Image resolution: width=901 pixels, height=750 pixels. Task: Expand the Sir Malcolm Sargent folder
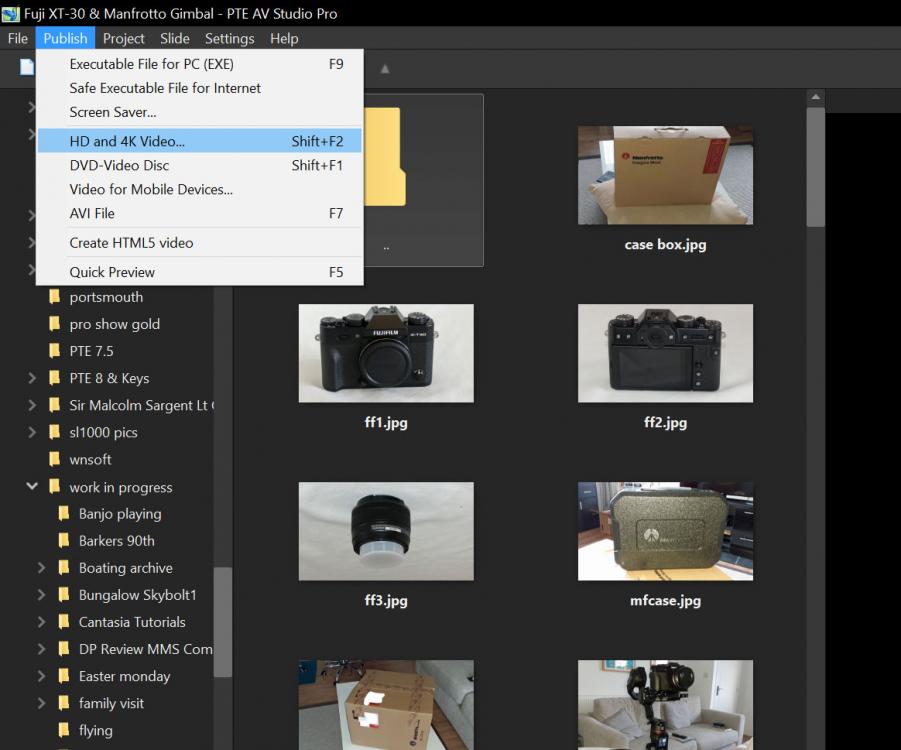click(x=32, y=405)
